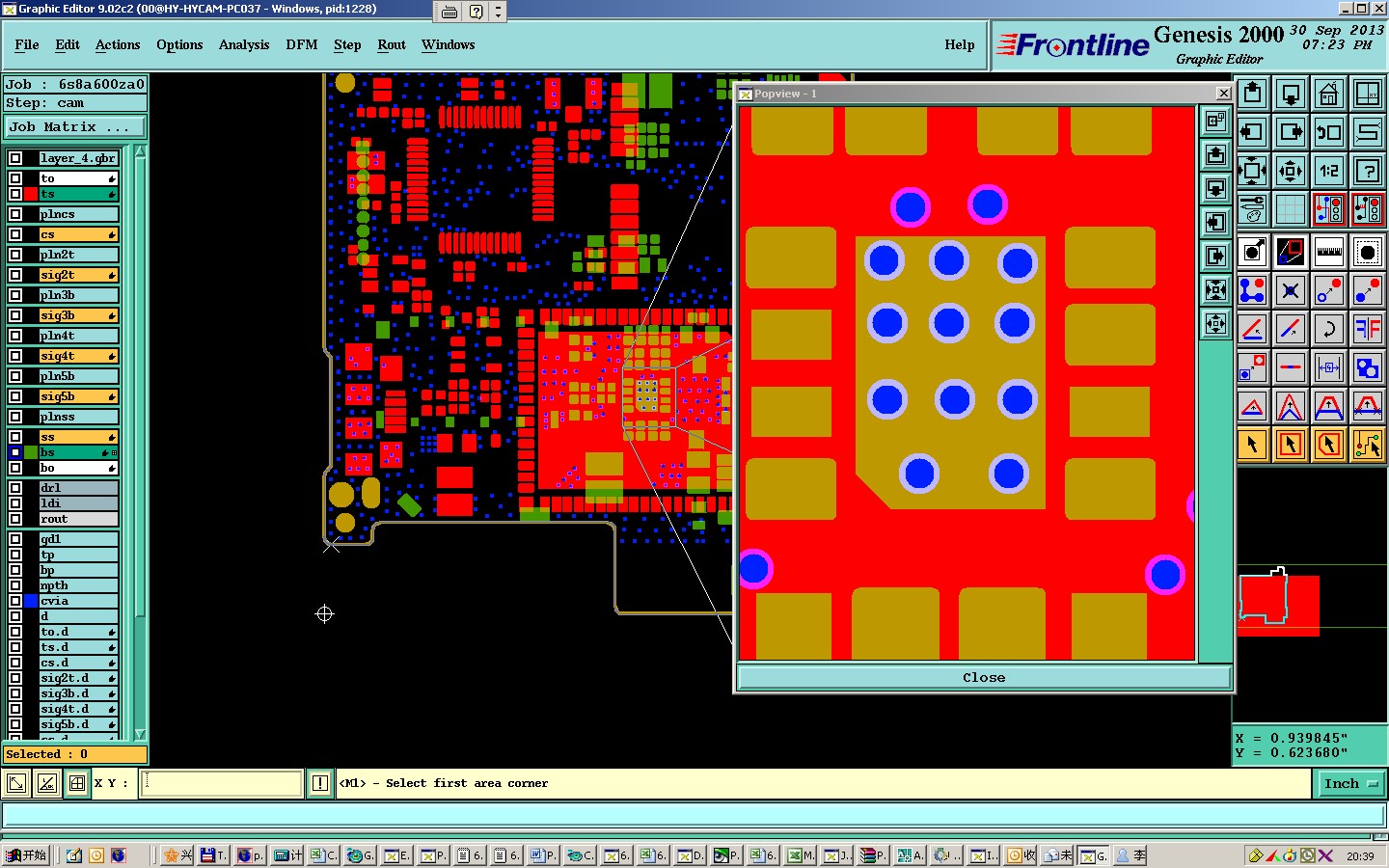Click the exclamation mark button by XY field
The height and width of the screenshot is (868, 1389).
pyautogui.click(x=320, y=783)
